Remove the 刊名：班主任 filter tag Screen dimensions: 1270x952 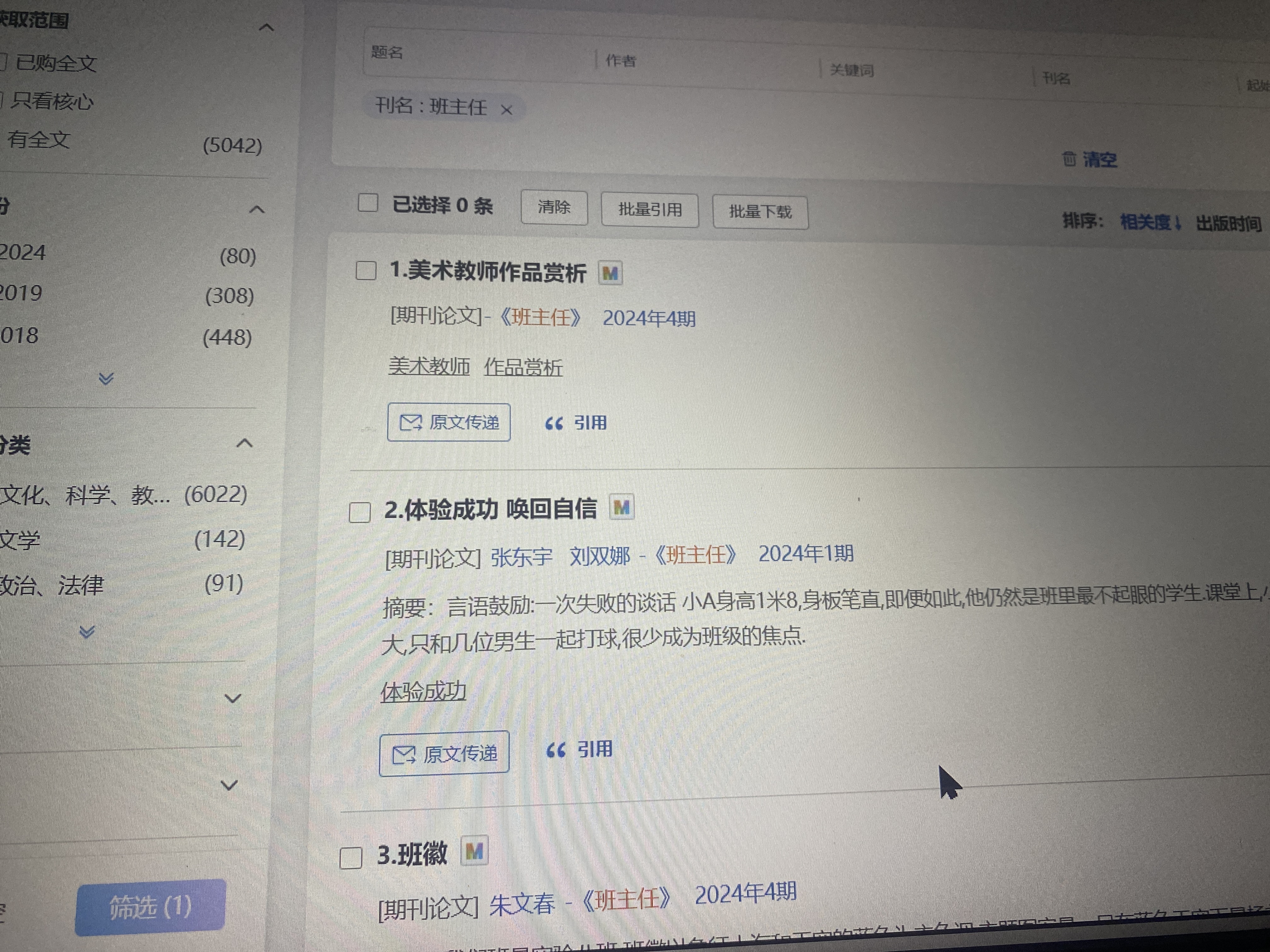pyautogui.click(x=506, y=110)
